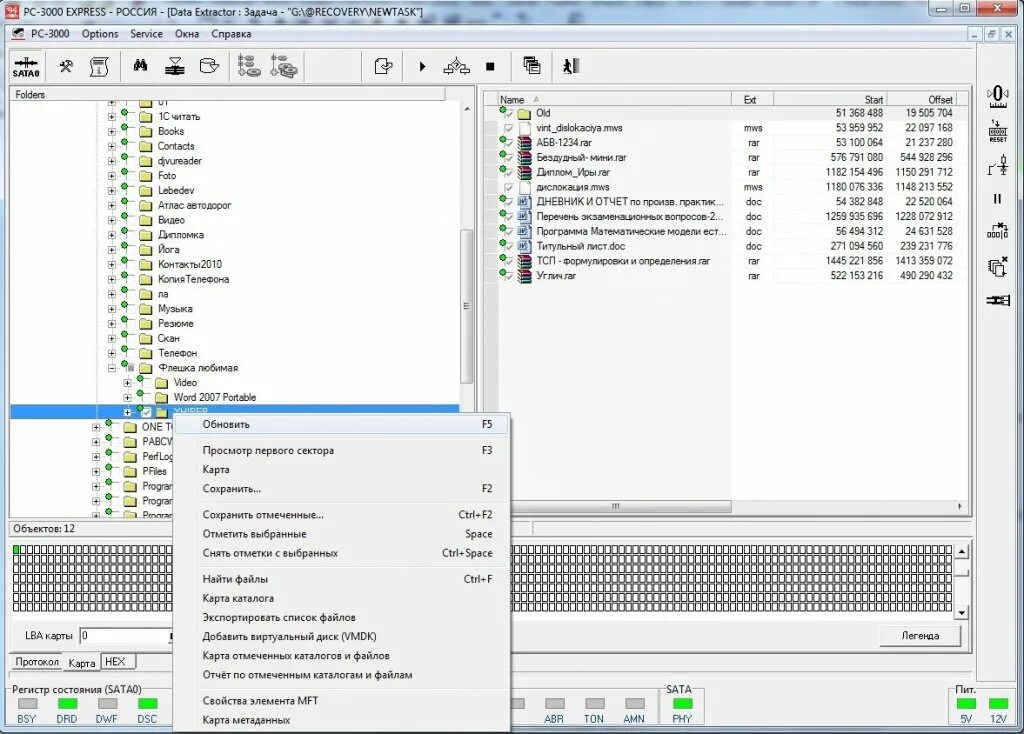Screen dimensions: 1024x734
Task: Click the running man exit icon
Action: (x=570, y=65)
